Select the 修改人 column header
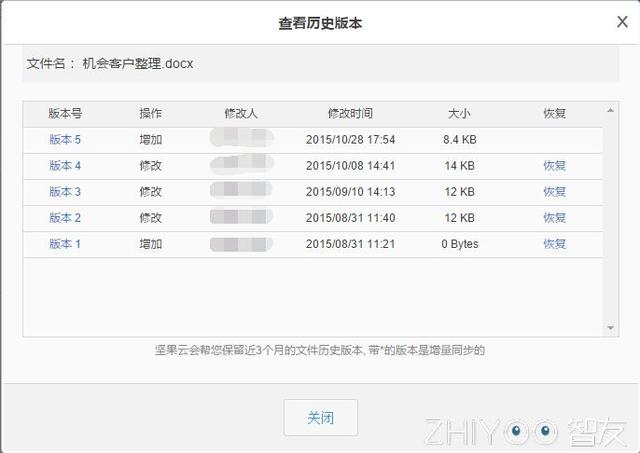Image resolution: width=640 pixels, height=453 pixels. coord(241,113)
